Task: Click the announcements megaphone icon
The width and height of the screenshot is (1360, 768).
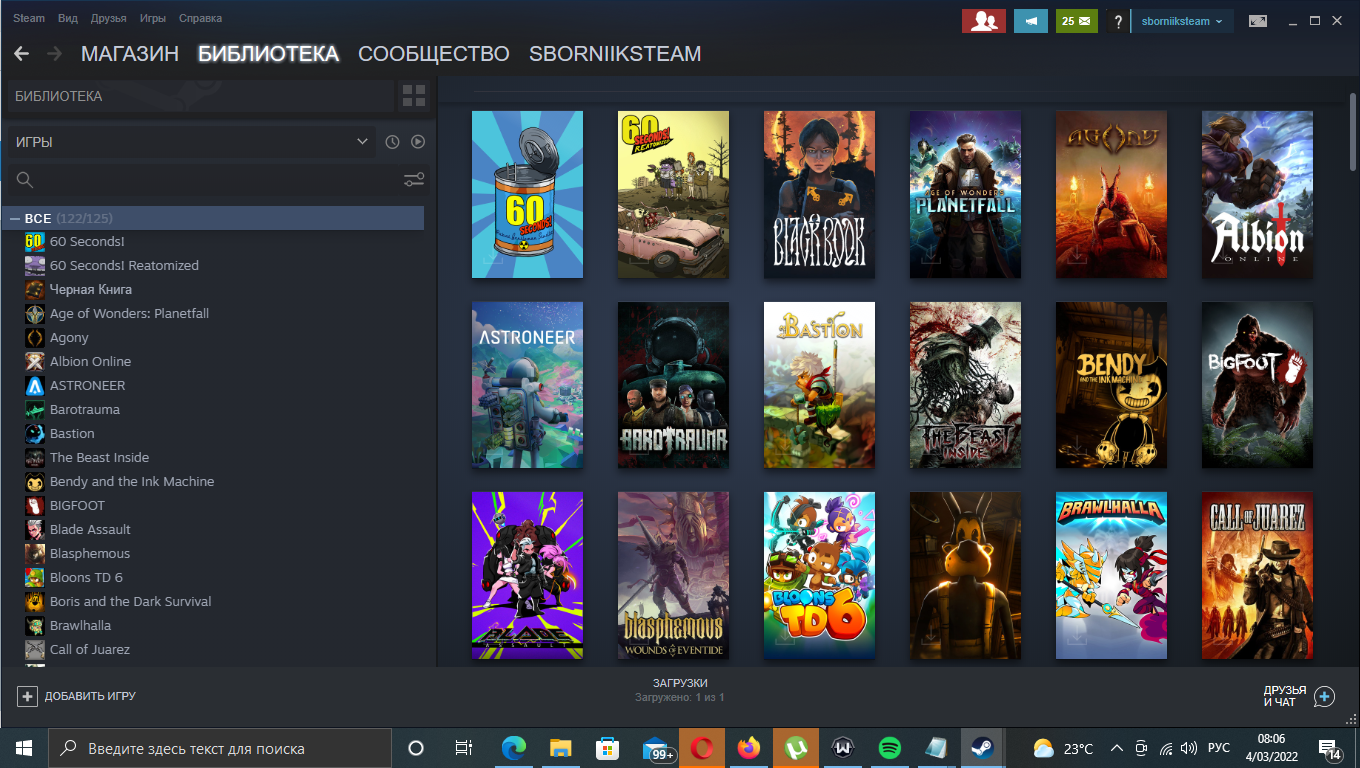Action: click(1030, 21)
